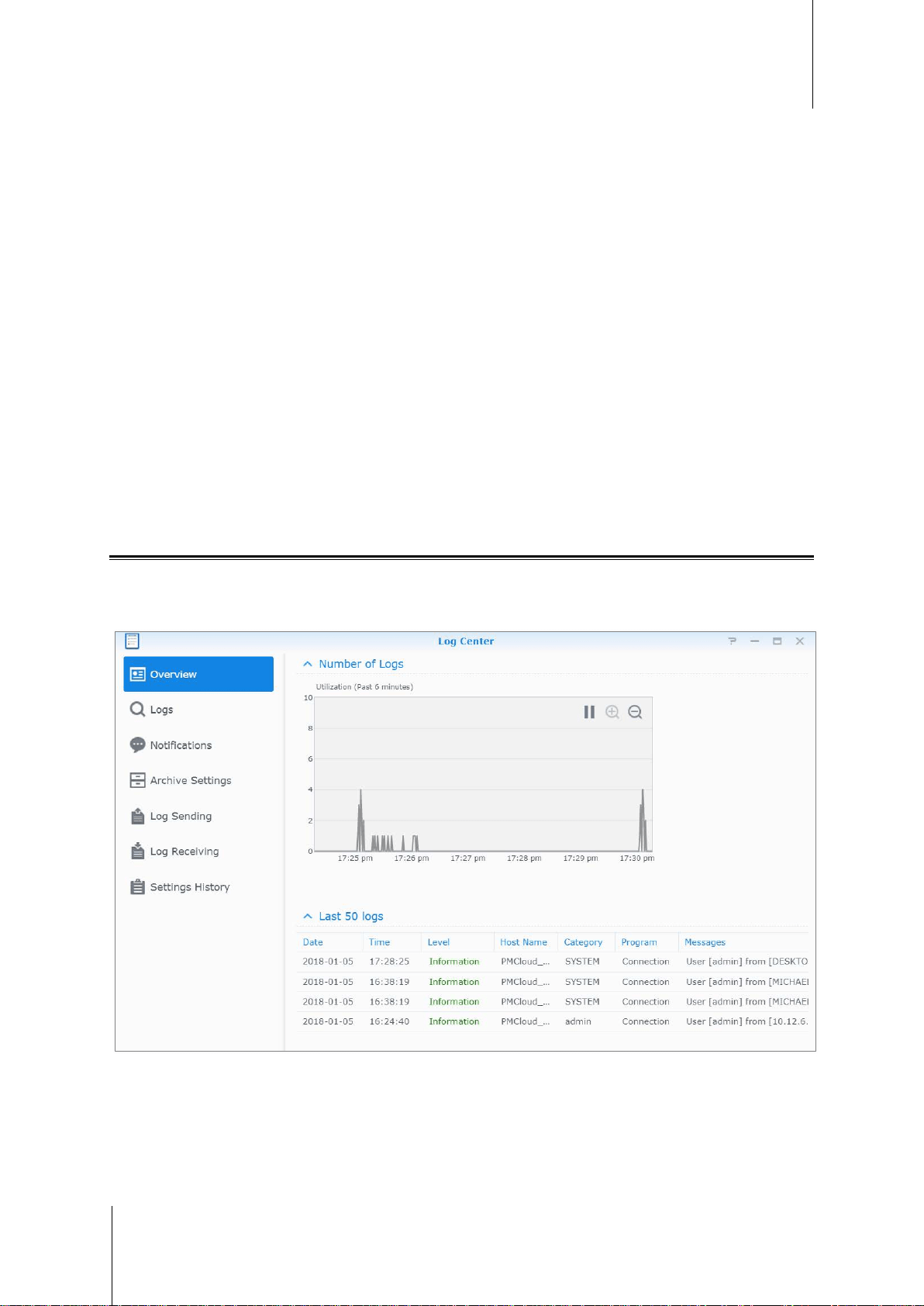Click message 'User [admin] from [10.12.6.'
This screenshot has height=1306, width=924.
point(746,1021)
